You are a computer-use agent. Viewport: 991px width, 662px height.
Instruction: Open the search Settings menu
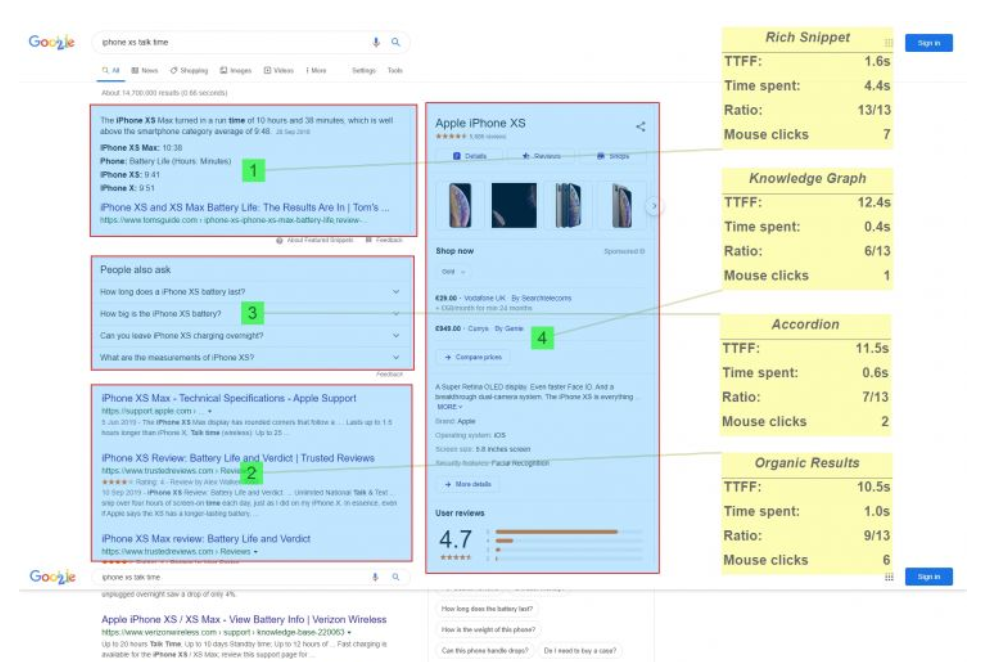pyautogui.click(x=364, y=71)
